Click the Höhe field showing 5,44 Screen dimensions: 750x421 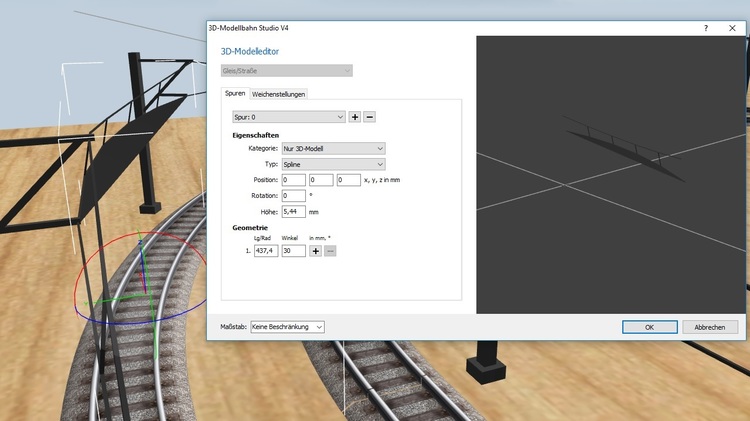(x=293, y=211)
